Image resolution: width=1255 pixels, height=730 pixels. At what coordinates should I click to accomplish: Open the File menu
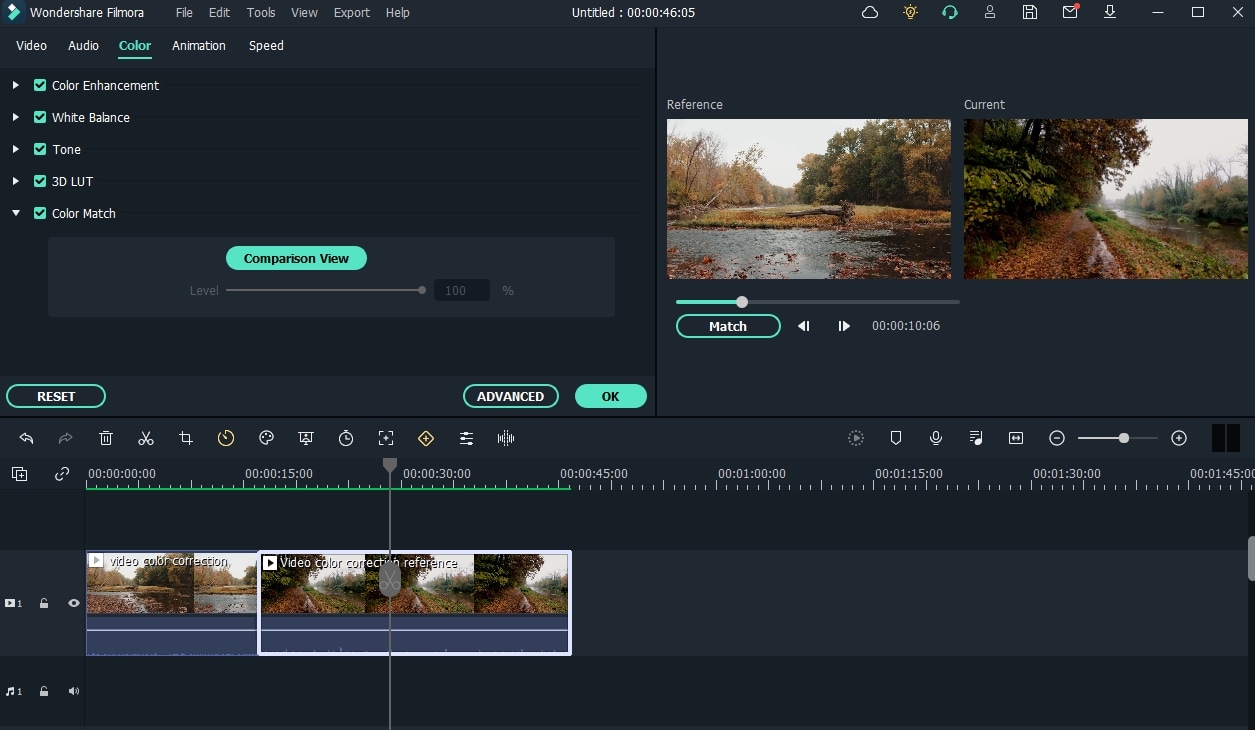pyautogui.click(x=184, y=13)
